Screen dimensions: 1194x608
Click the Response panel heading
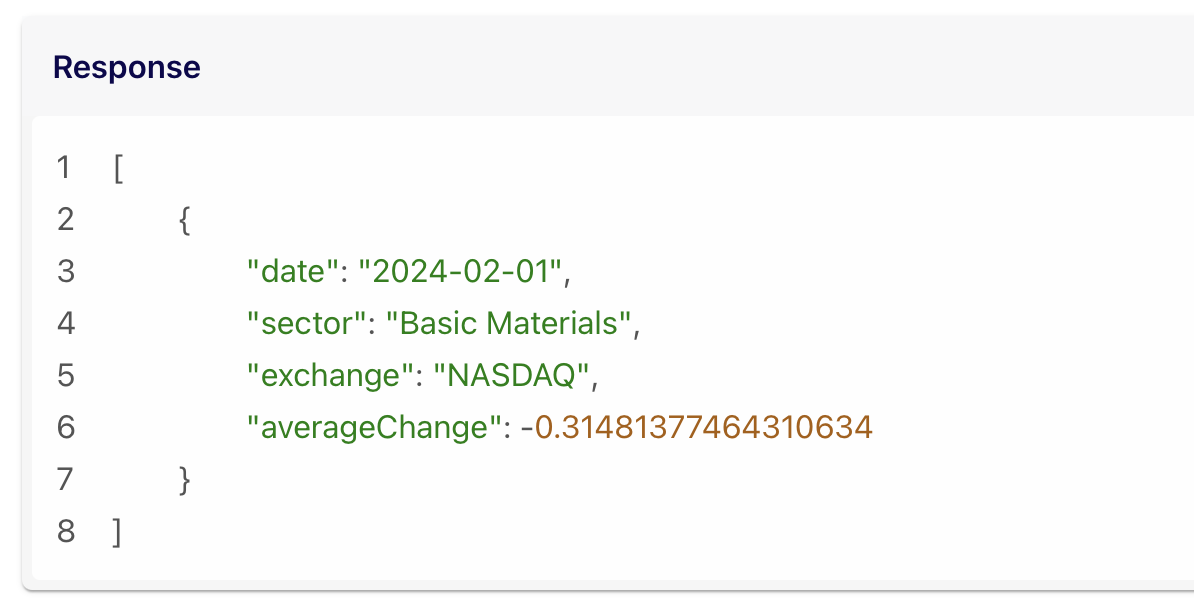point(127,67)
